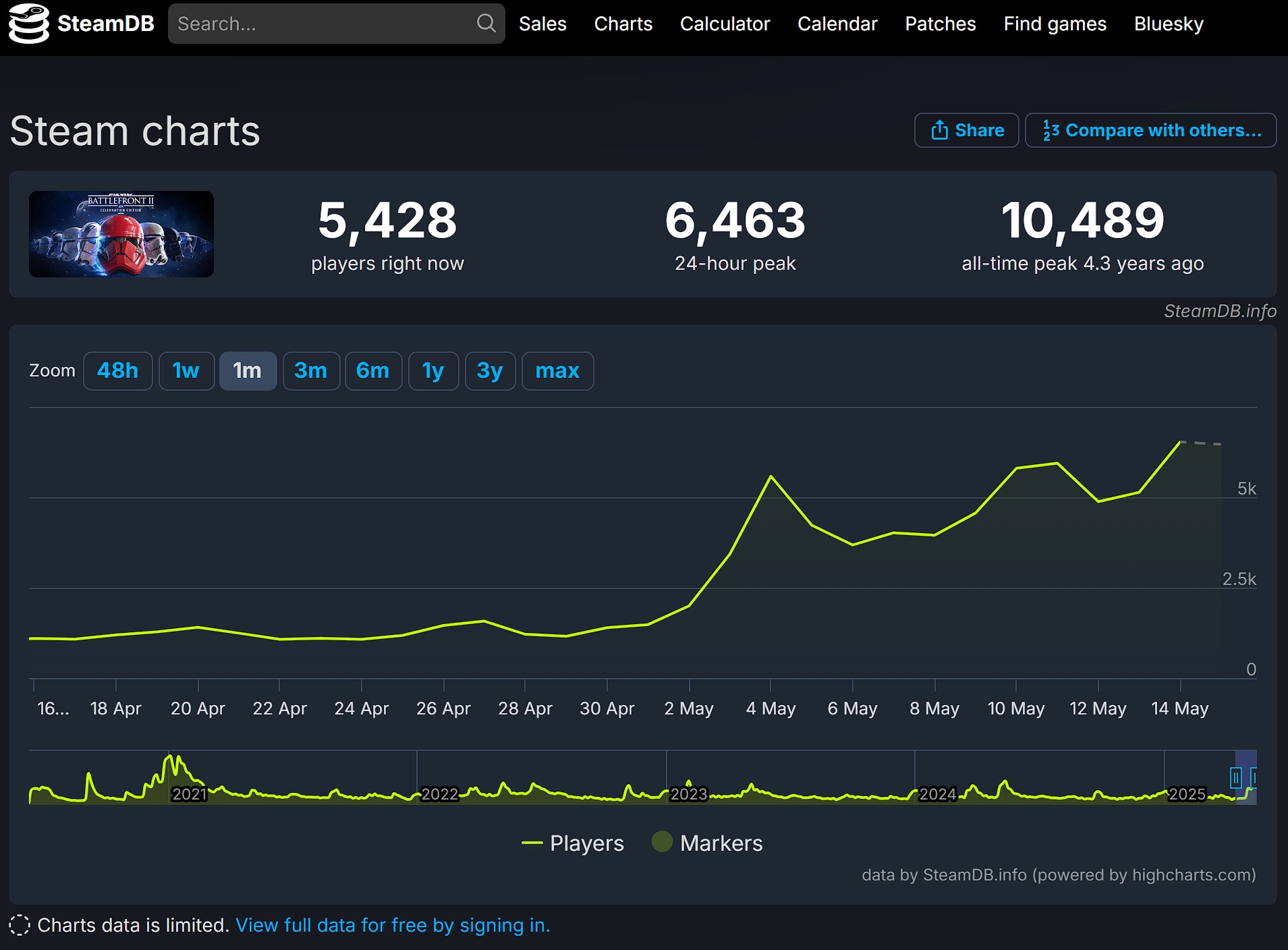Image resolution: width=1288 pixels, height=950 pixels.
Task: Click the left navigator range handle
Action: (1236, 778)
